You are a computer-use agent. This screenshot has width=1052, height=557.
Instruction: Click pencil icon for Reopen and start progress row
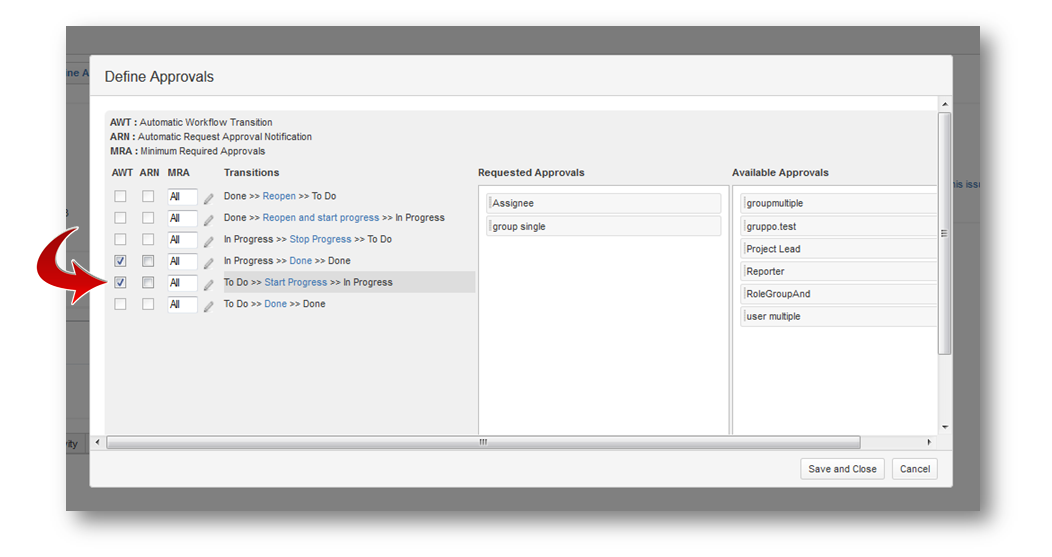coord(209,220)
